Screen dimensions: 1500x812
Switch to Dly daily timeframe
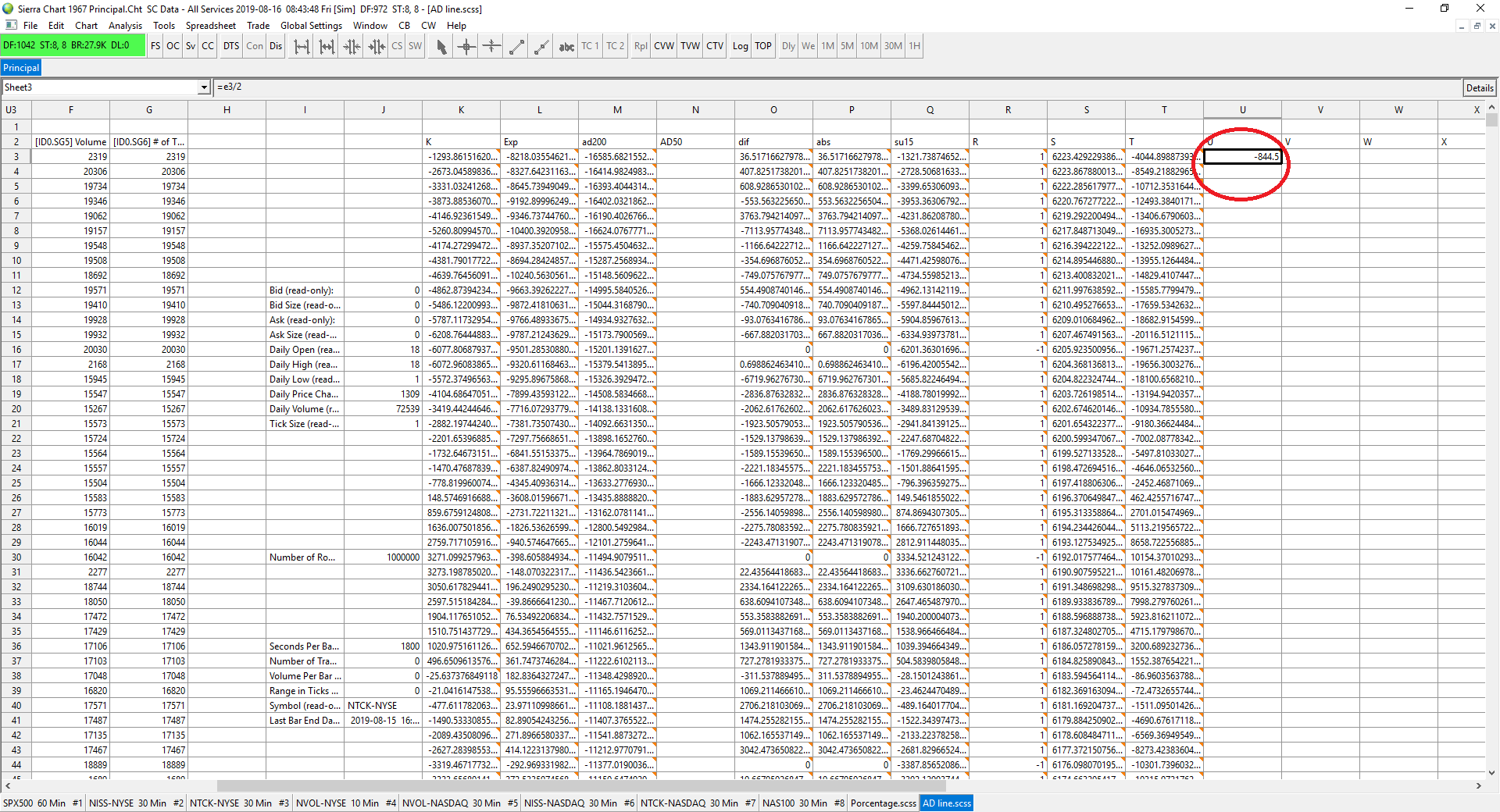pos(788,46)
